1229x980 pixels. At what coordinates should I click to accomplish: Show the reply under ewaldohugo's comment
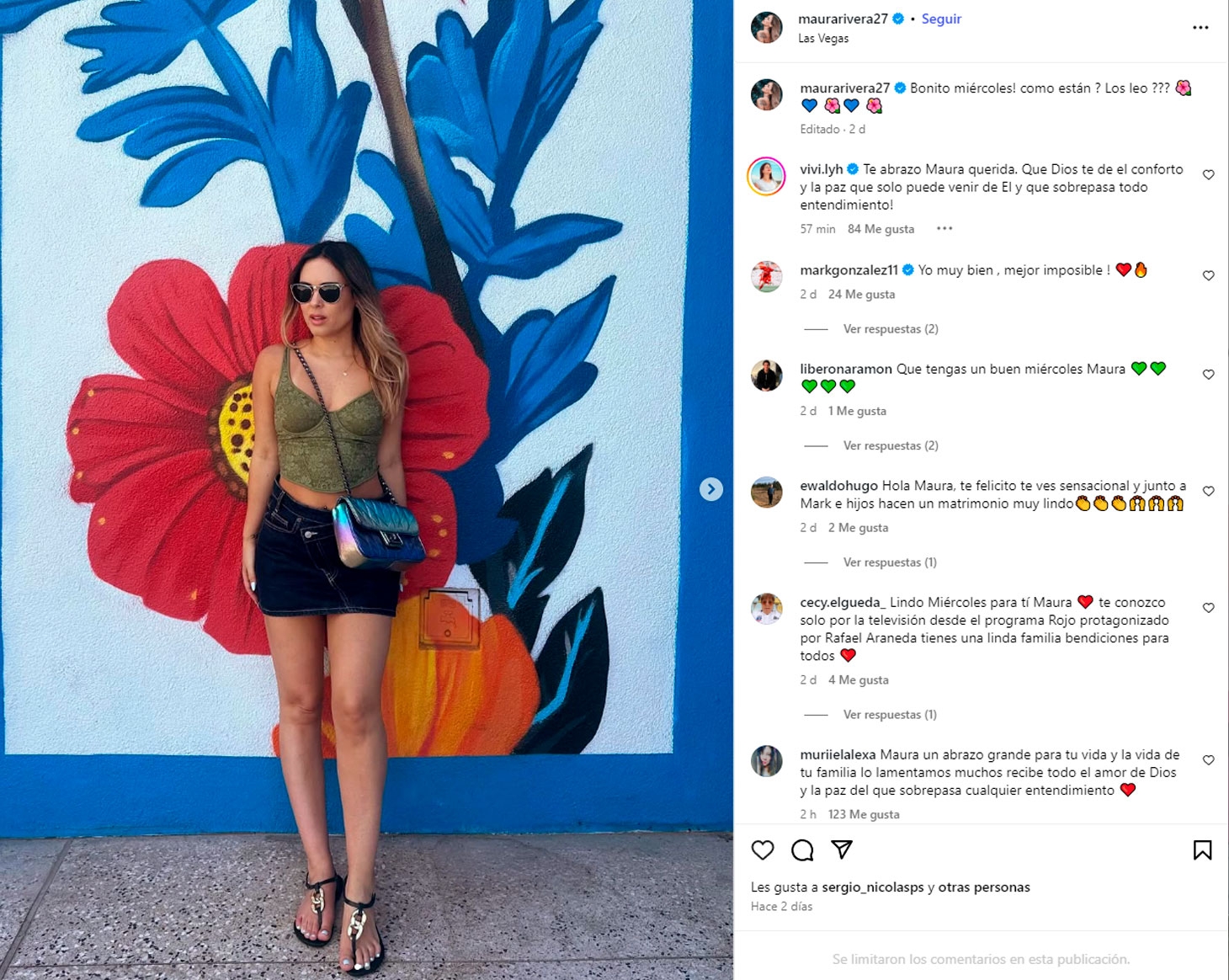[x=890, y=562]
